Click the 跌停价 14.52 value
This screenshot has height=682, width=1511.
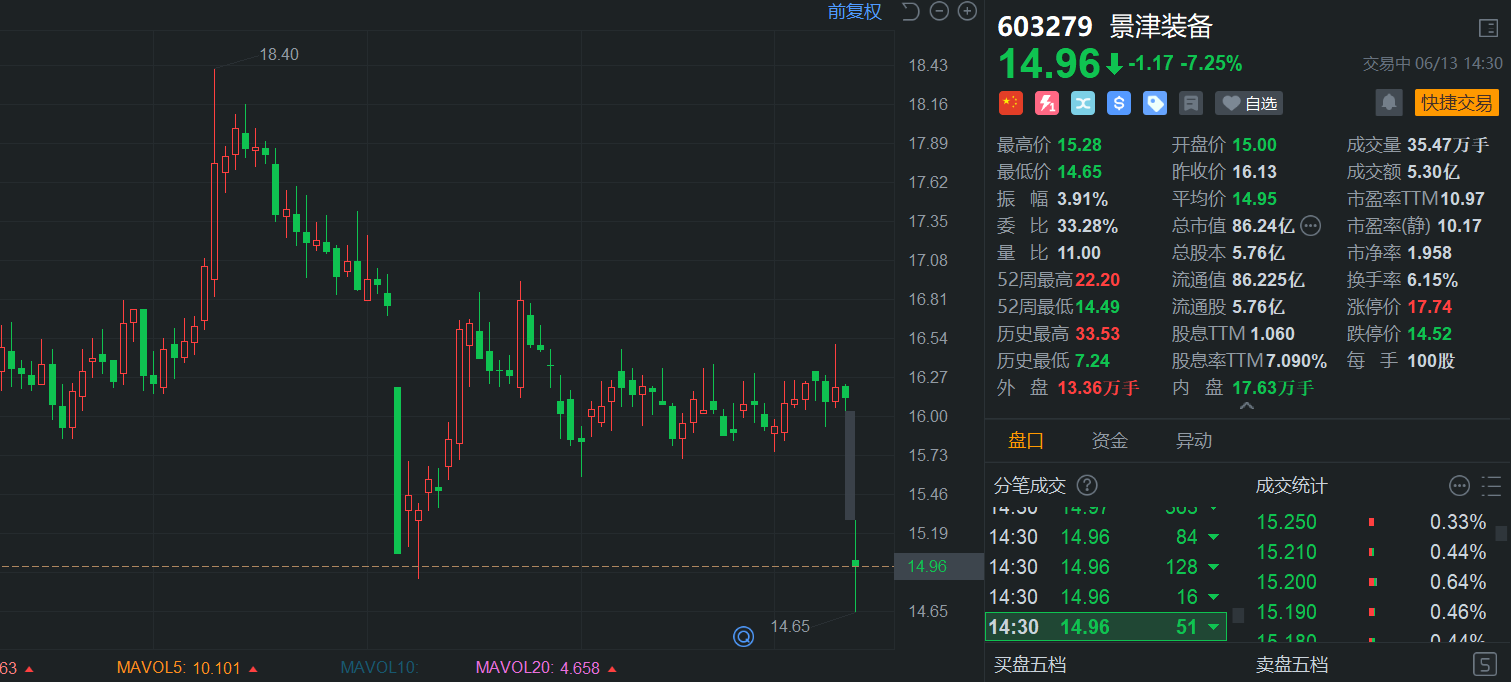tap(1429, 334)
